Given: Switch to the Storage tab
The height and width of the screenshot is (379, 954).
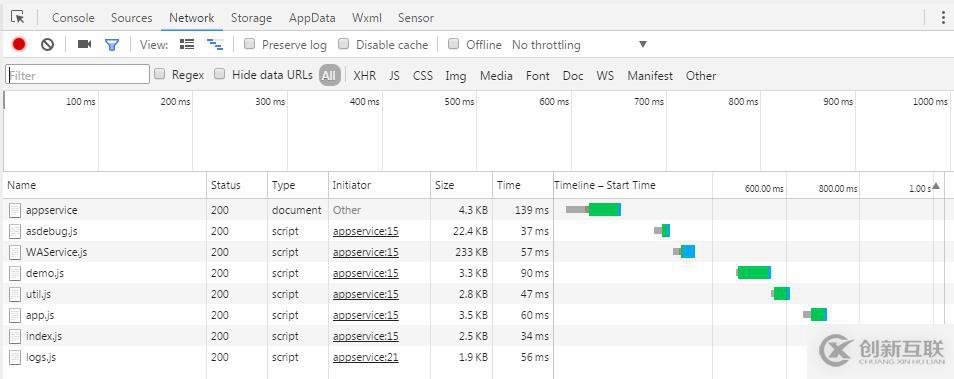Looking at the screenshot, I should (x=251, y=18).
